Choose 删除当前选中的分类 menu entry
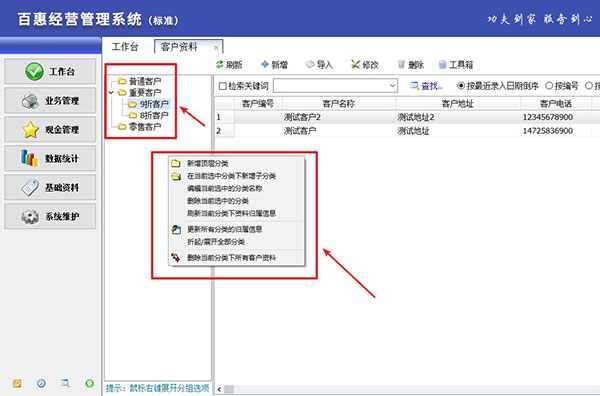 (237, 201)
